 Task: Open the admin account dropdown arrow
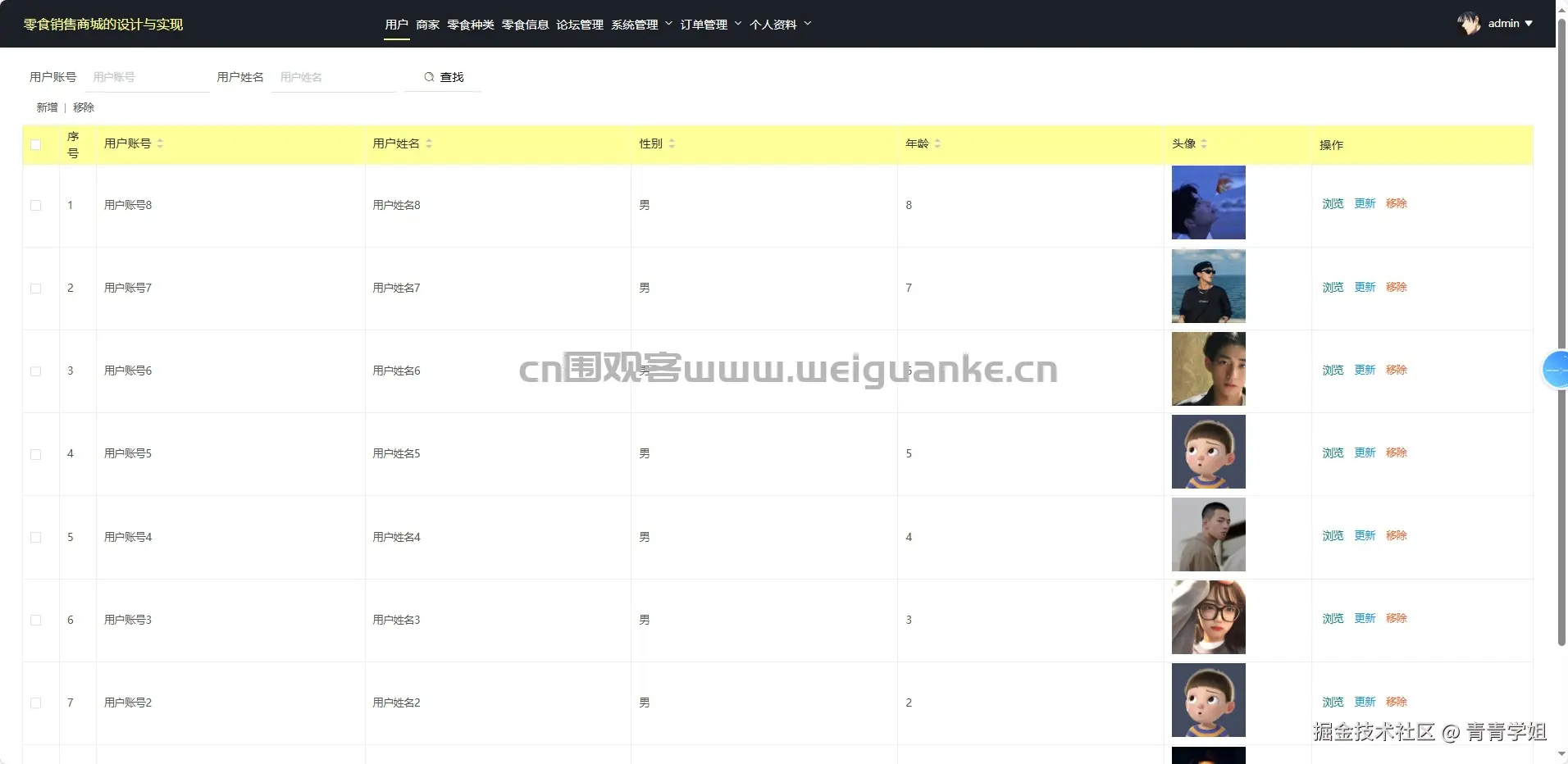tap(1529, 24)
